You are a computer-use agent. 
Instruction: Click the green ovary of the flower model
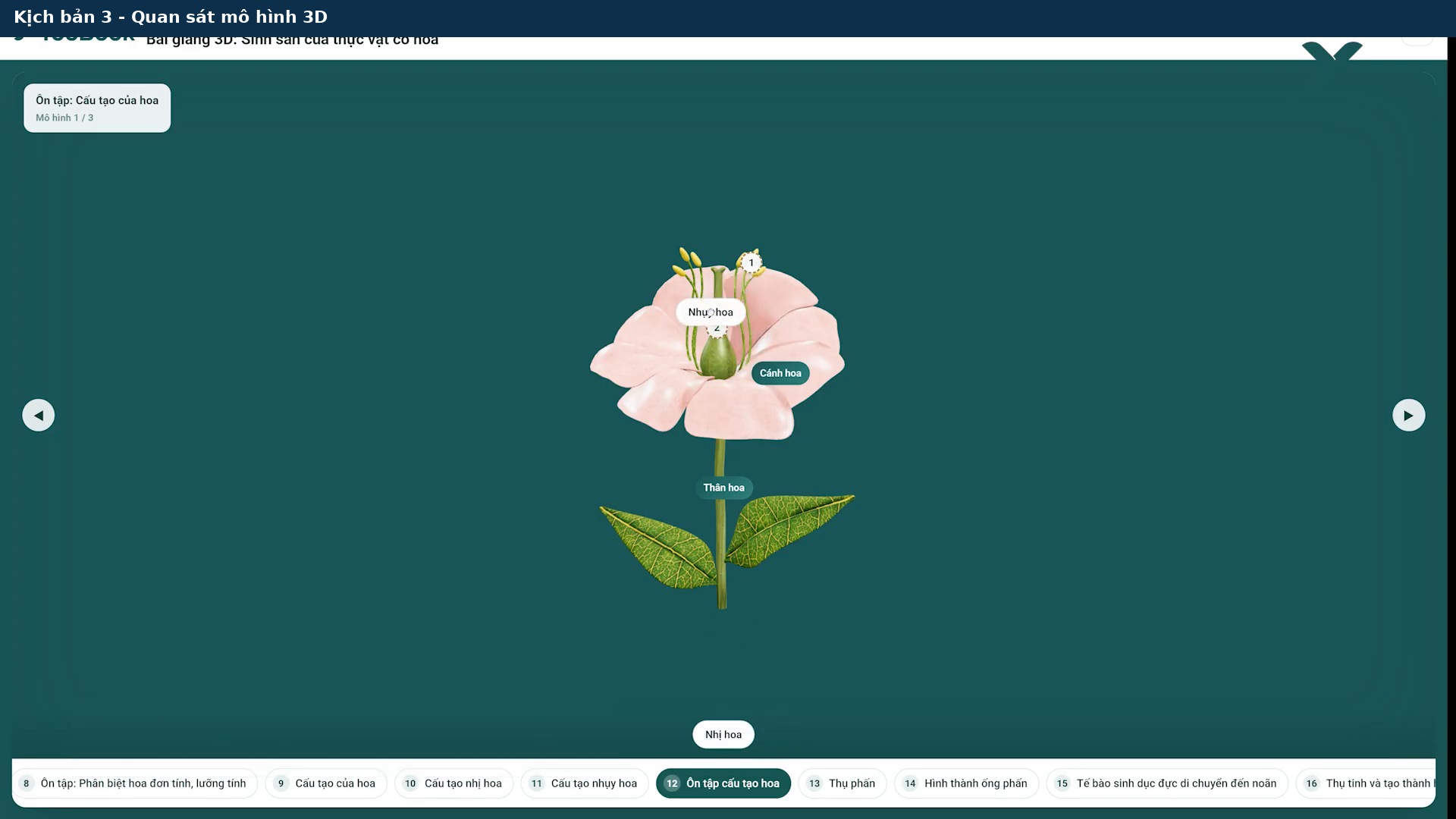click(x=717, y=356)
